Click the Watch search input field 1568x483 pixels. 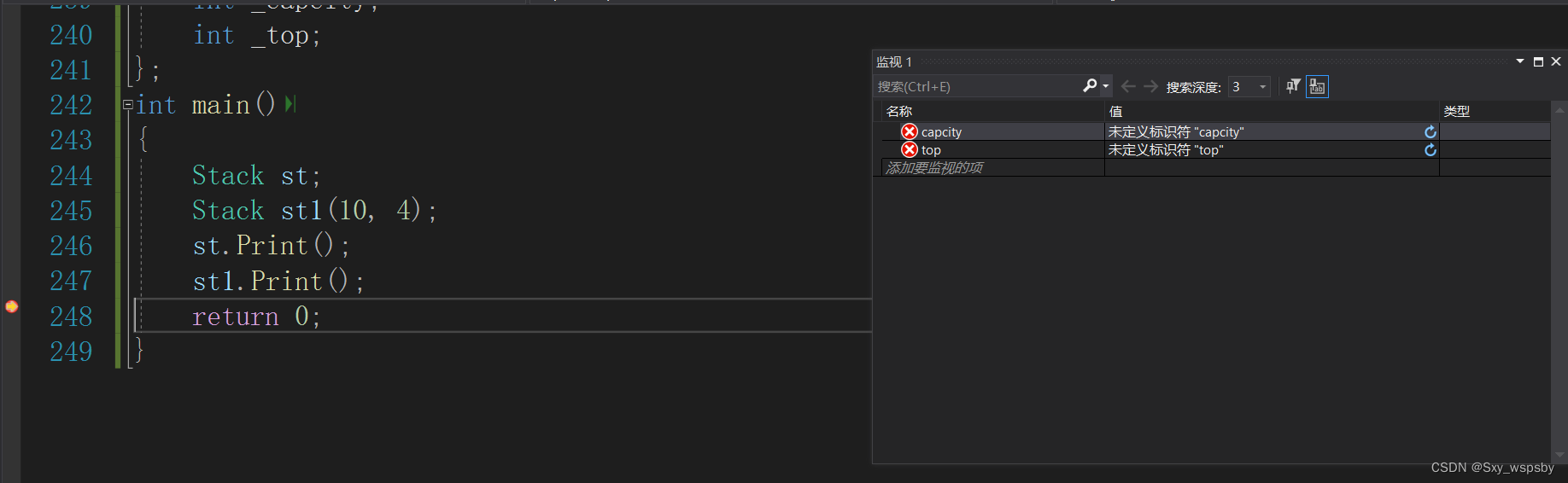(974, 86)
